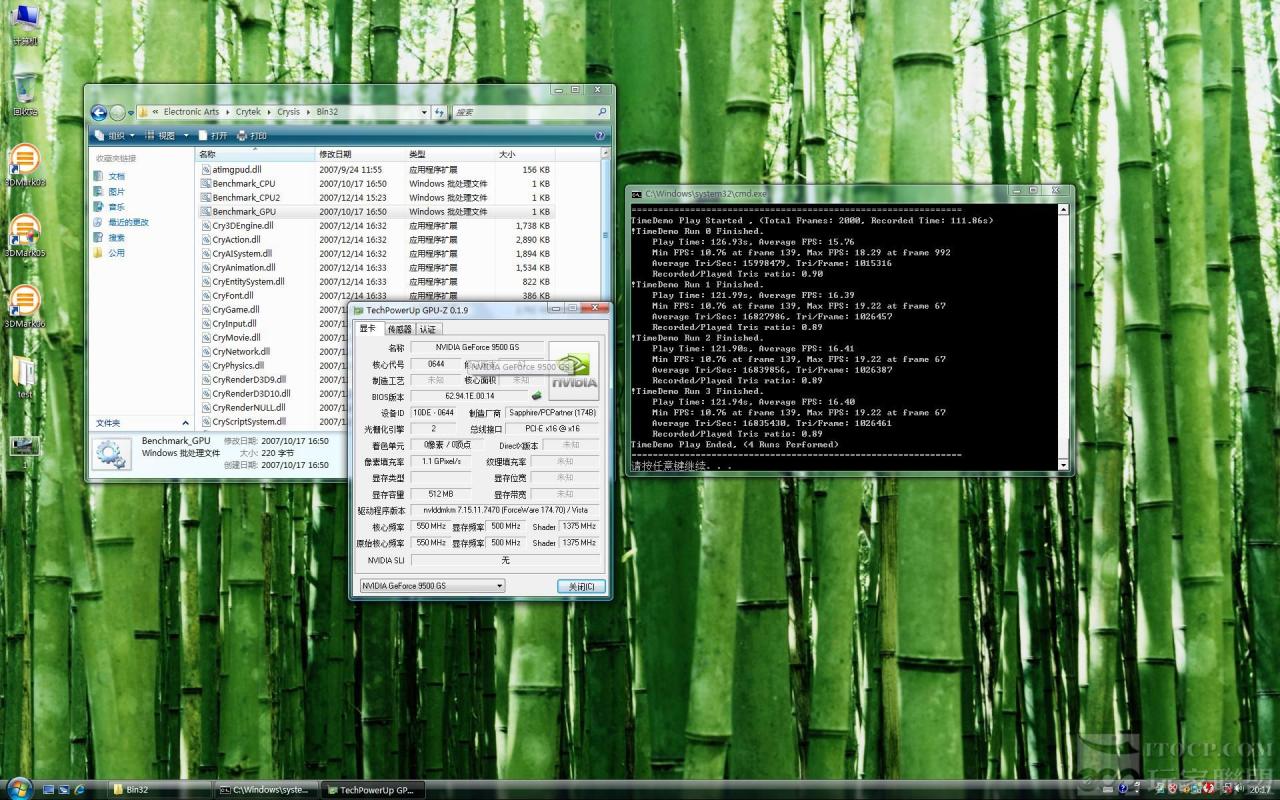Select the Benchmark_GPU batch file

click(375, 212)
